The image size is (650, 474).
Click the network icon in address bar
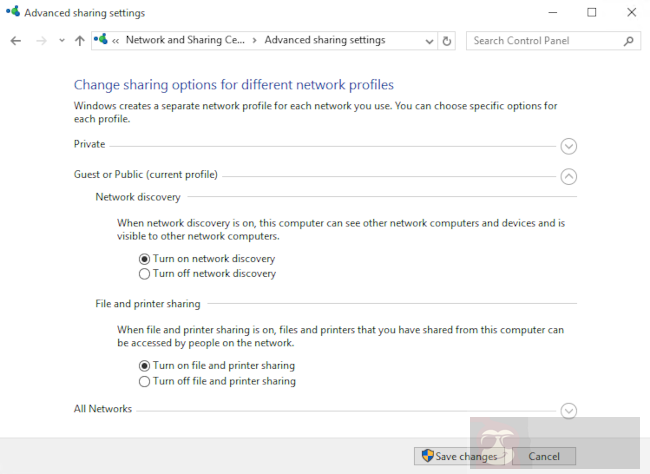click(100, 41)
